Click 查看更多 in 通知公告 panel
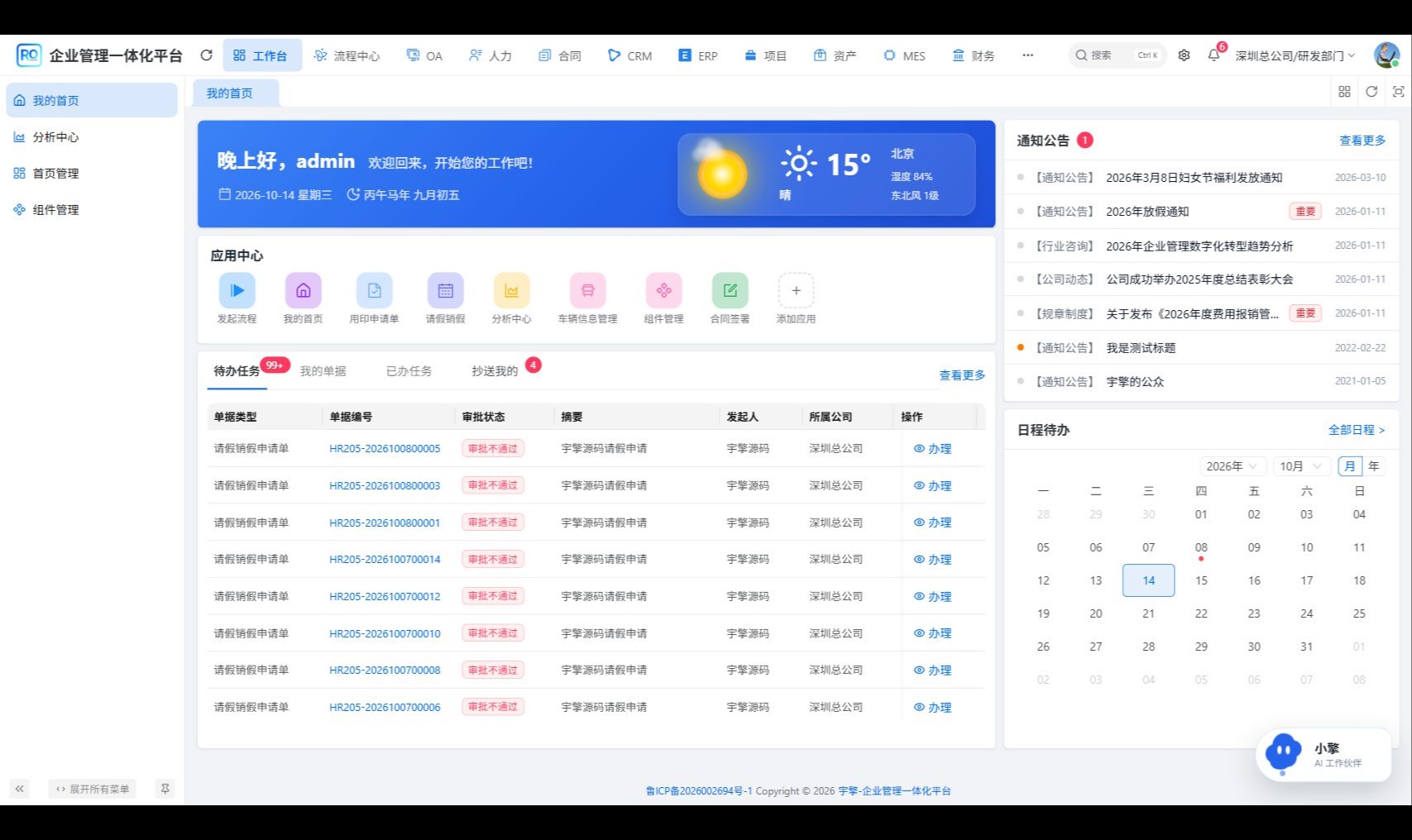1412x840 pixels. (1362, 141)
